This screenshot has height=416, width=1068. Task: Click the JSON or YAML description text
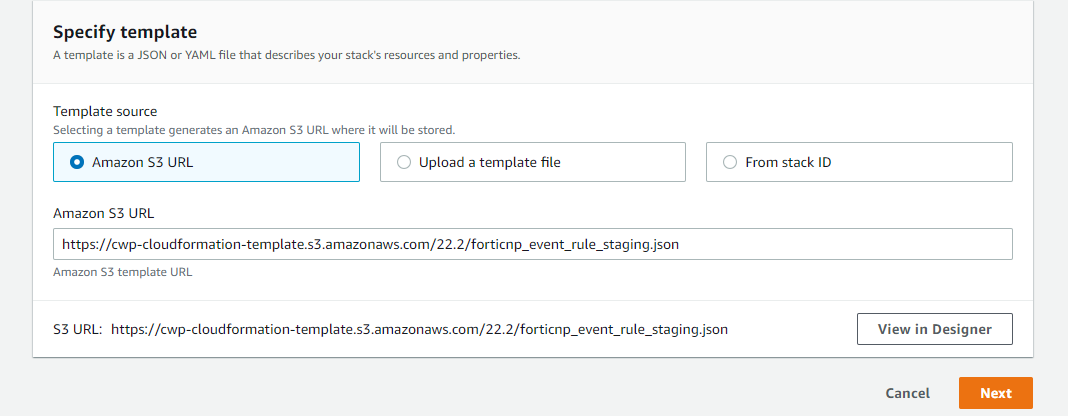point(286,55)
